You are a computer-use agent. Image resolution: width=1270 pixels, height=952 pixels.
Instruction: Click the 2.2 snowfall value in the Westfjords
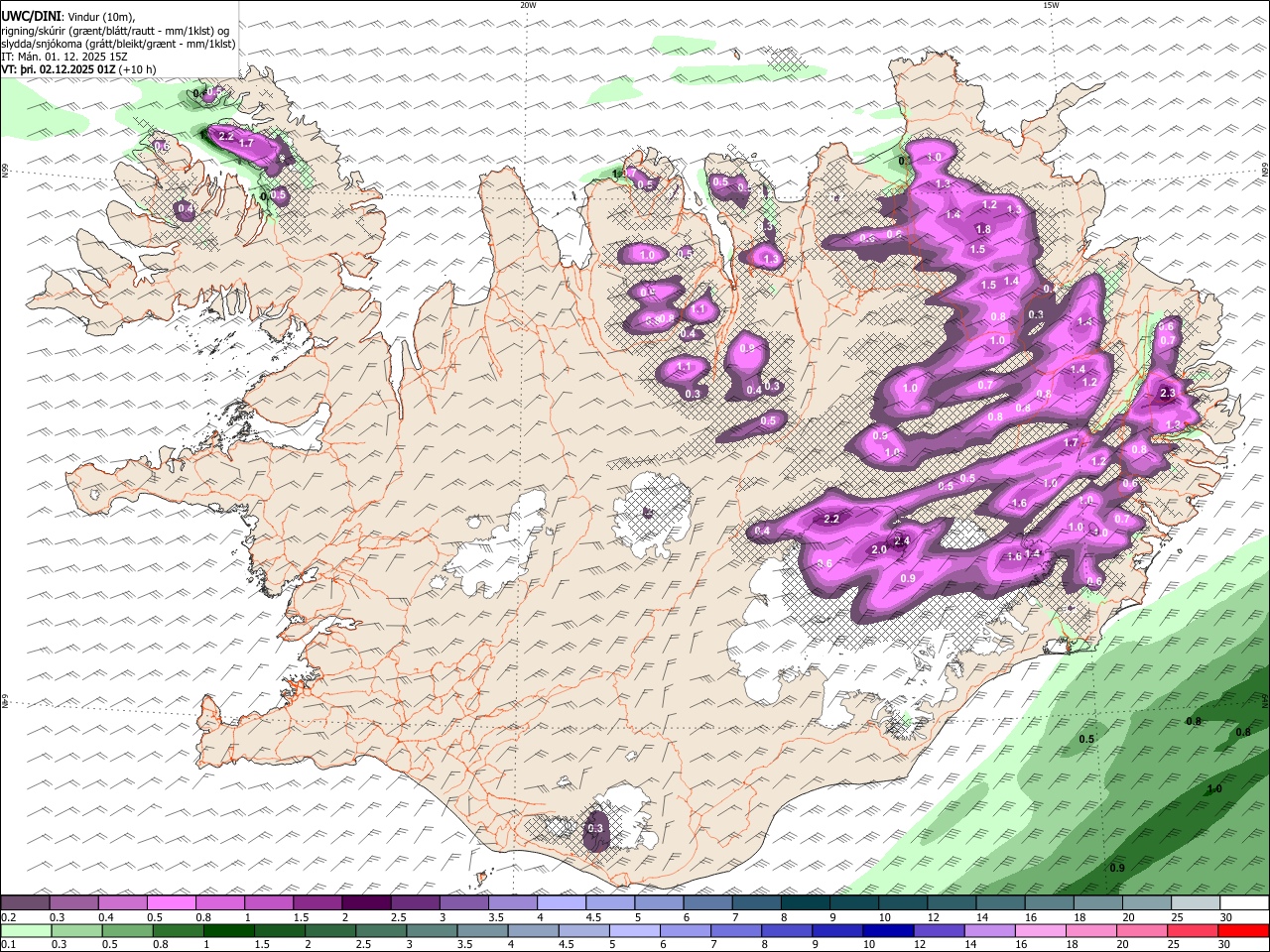(225, 136)
